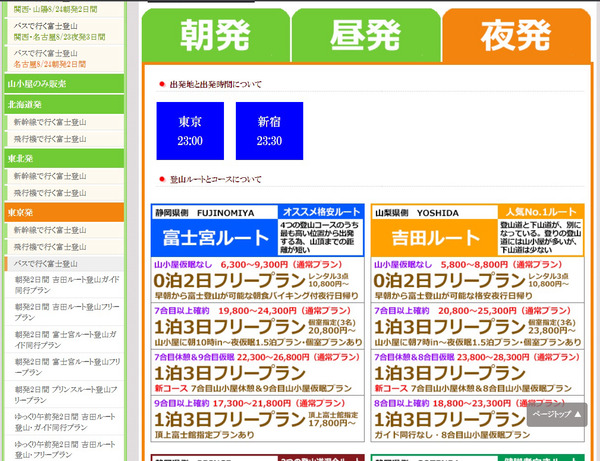This screenshot has height=461, width=600.
Task: Click the オススメ格安ルート label
Action: (321, 212)
